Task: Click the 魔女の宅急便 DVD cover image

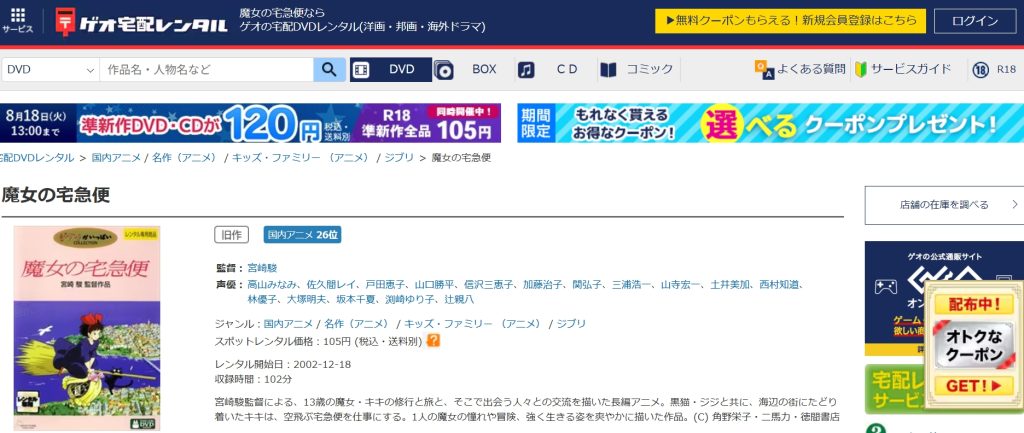Action: tap(87, 329)
